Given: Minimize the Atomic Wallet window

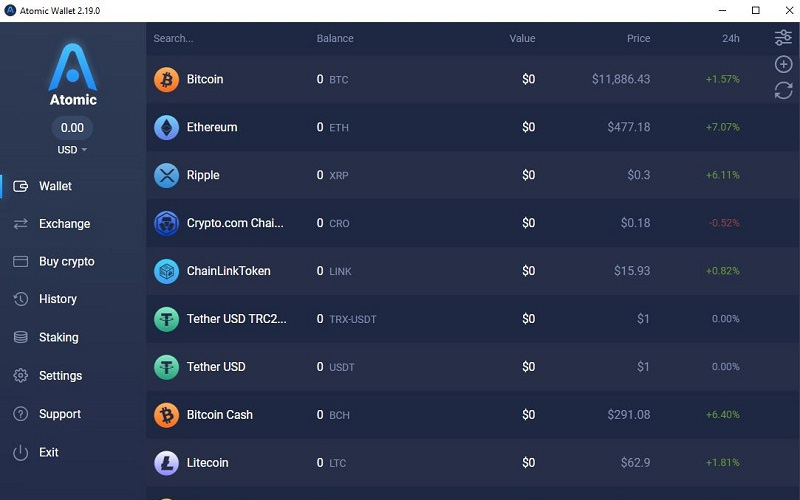Looking at the screenshot, I should click(x=722, y=10).
